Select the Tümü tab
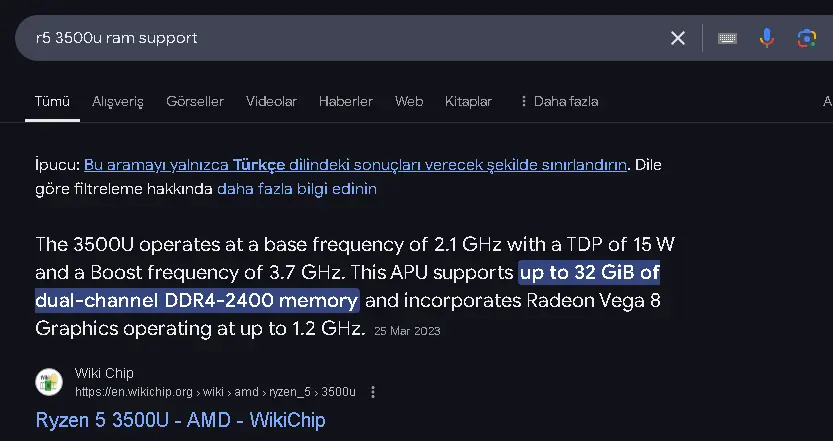The image size is (833, 441). pos(52,101)
